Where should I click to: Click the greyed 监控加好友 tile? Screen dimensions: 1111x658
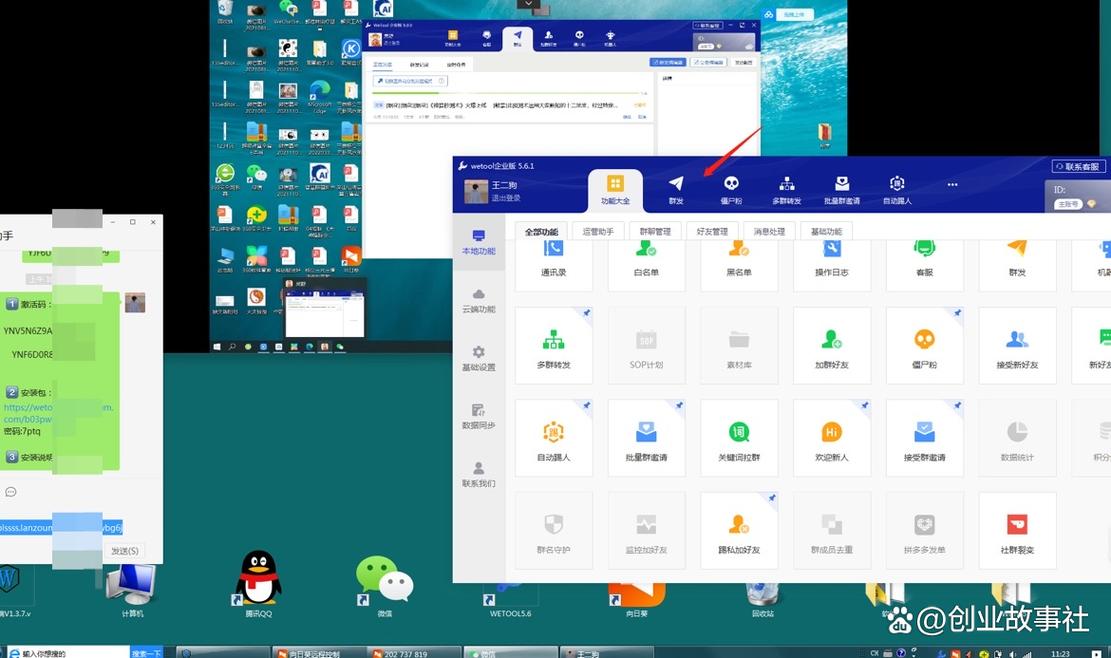(646, 531)
